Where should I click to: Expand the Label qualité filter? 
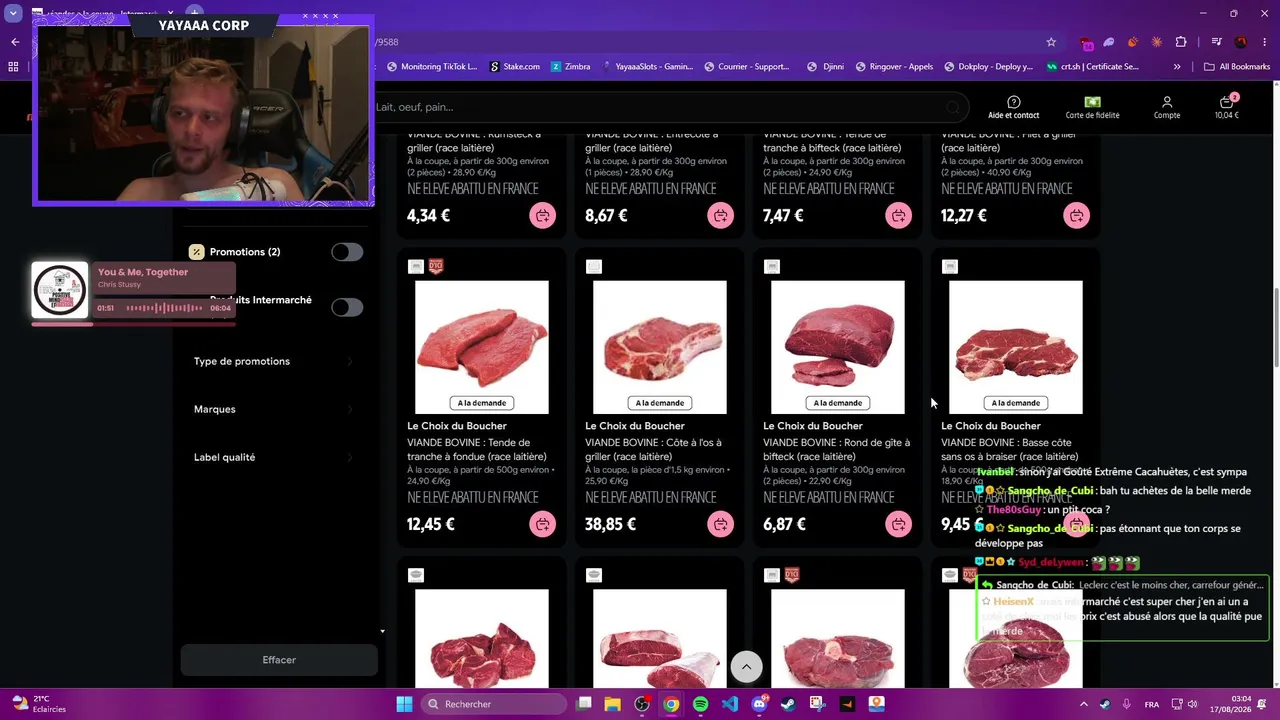[x=272, y=457]
